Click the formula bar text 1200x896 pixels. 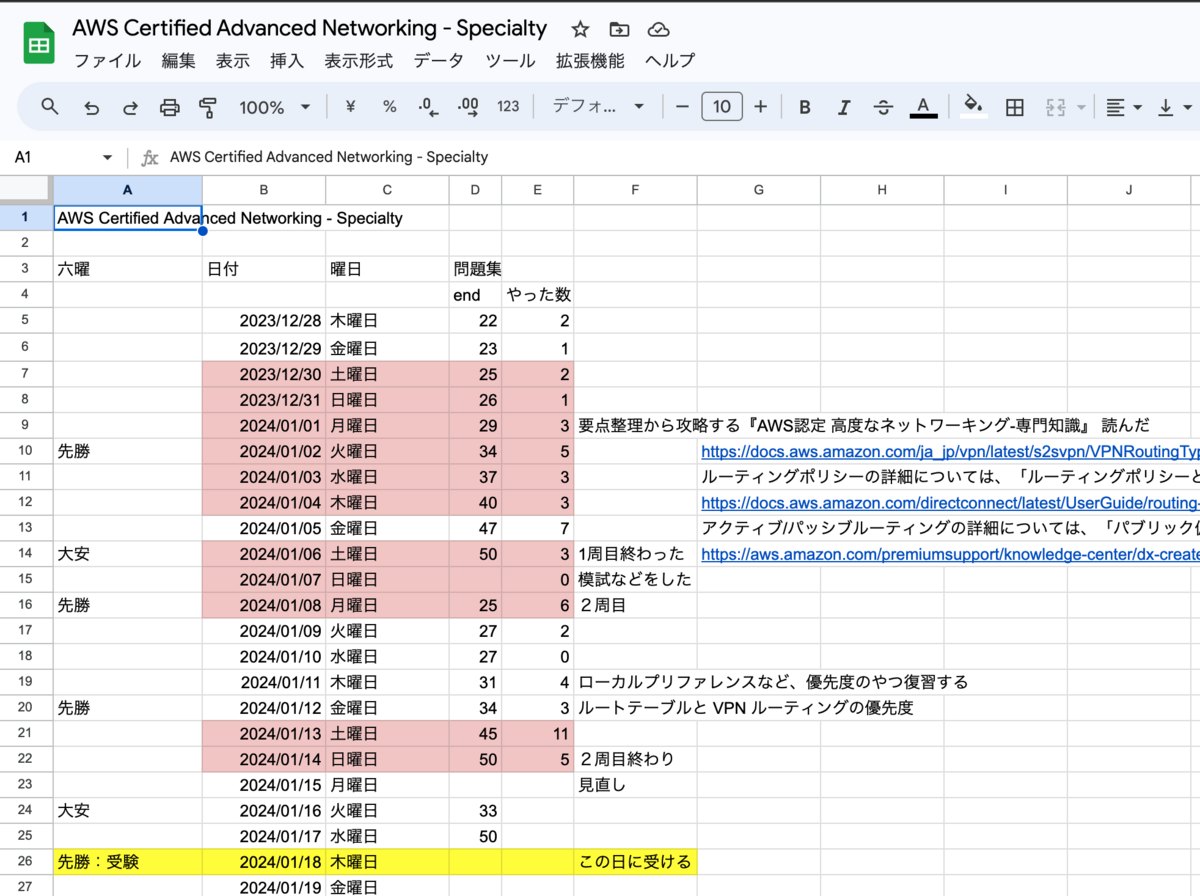329,157
